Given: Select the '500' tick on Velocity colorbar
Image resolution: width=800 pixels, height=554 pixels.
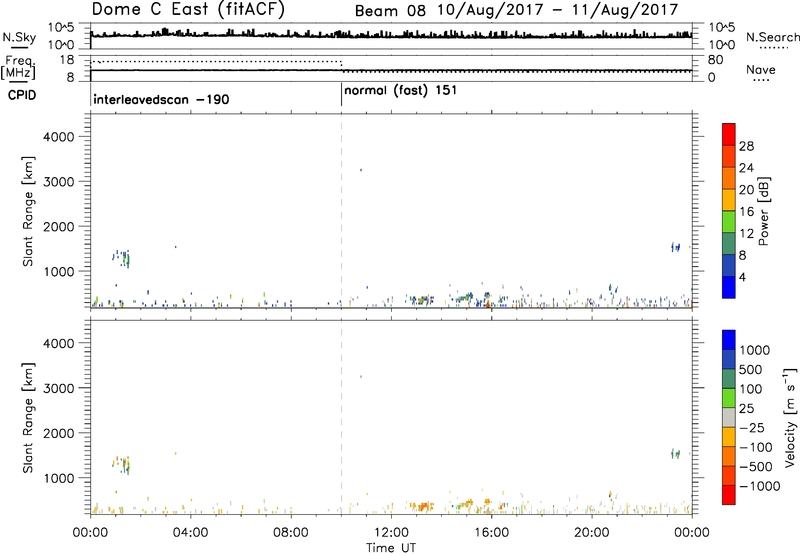Looking at the screenshot, I should pos(751,369).
